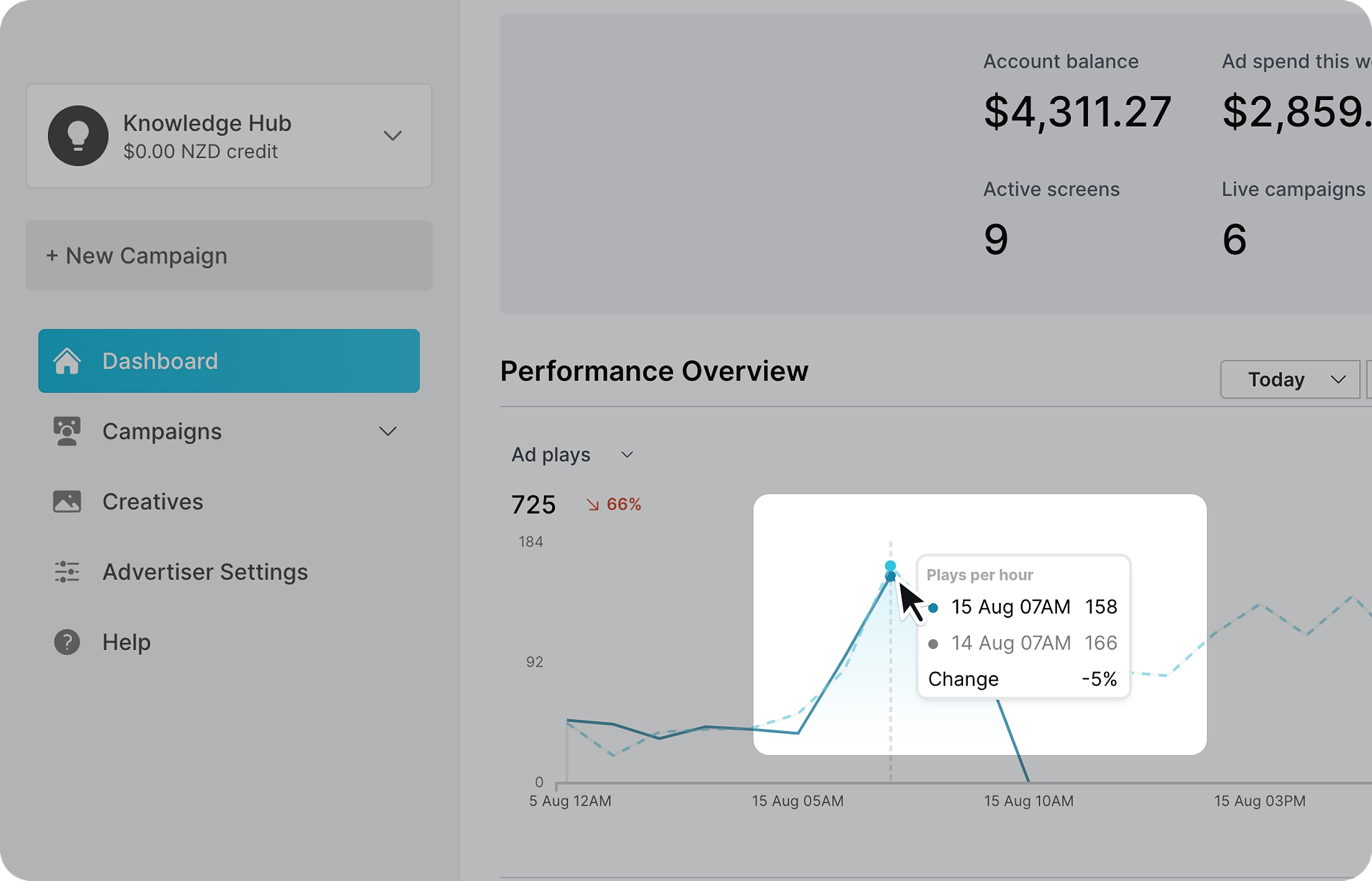Screen dimensions: 1372x881
Task: Click the 15 Aug 07AM chart data point
Action: click(x=890, y=576)
